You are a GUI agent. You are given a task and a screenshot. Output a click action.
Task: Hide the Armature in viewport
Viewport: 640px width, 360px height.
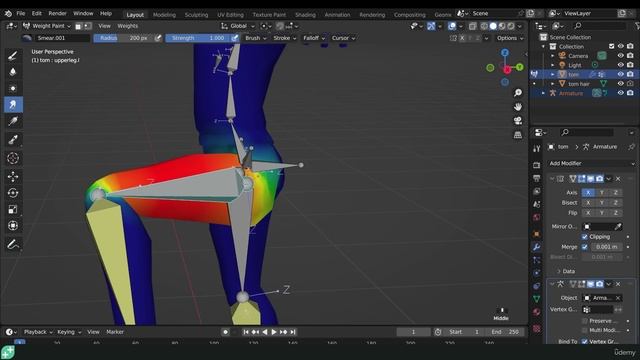(x=620, y=93)
